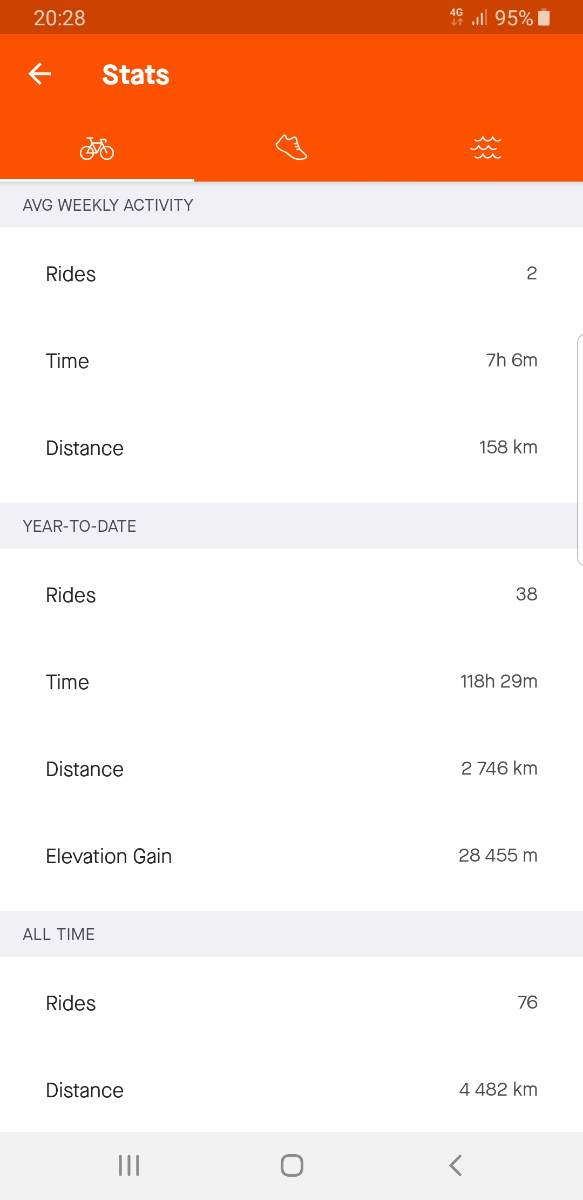Image resolution: width=583 pixels, height=1200 pixels.
Task: Tap the Android back navigation chevron
Action: [x=455, y=1165]
